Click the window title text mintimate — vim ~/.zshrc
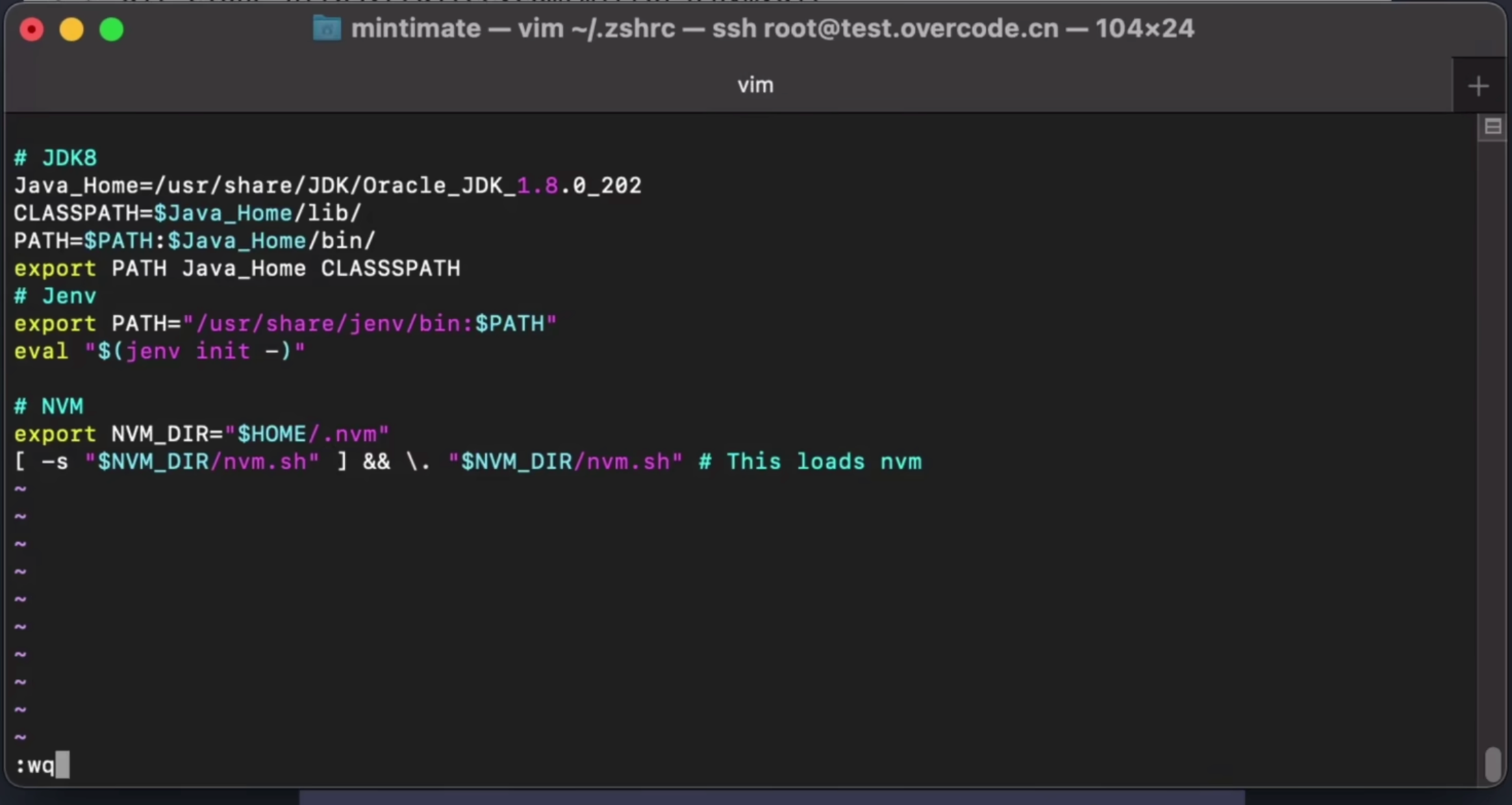Screen dimensions: 1512x805 click(x=513, y=29)
